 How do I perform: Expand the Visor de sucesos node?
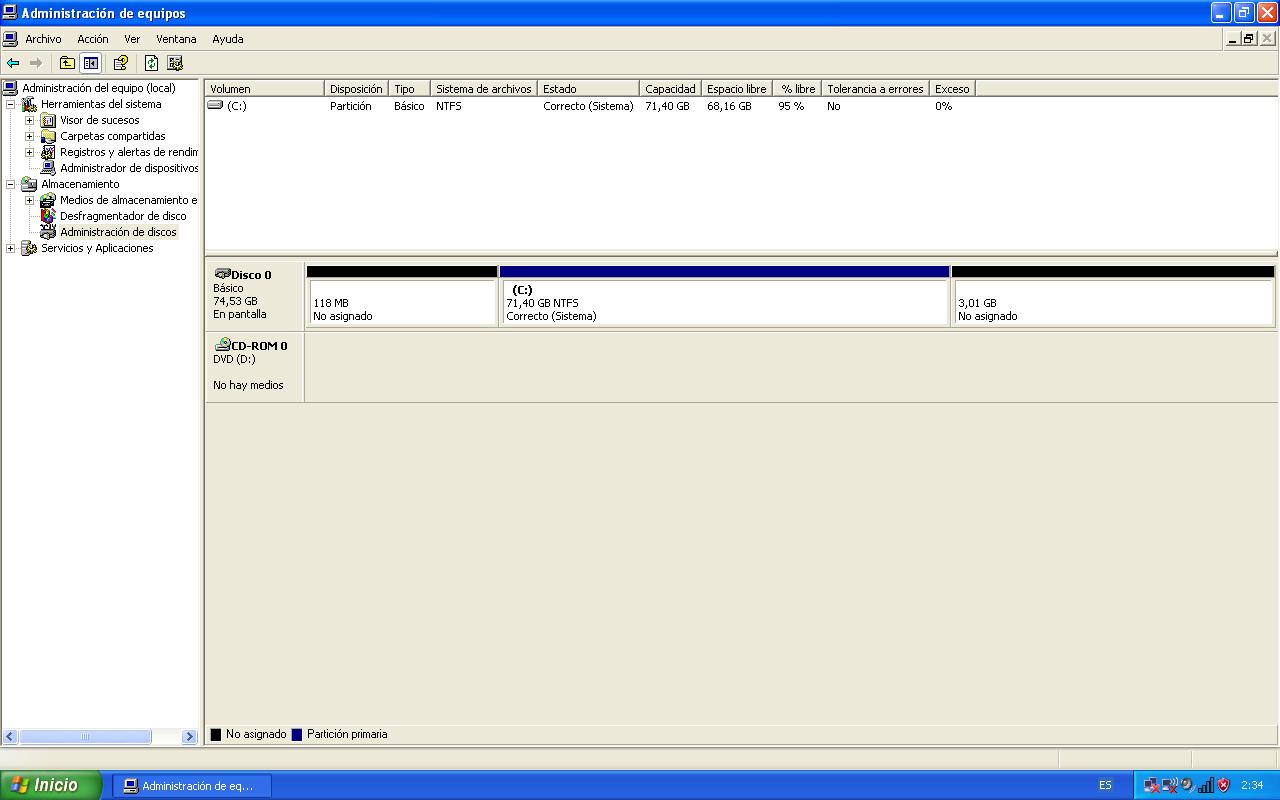coord(30,120)
